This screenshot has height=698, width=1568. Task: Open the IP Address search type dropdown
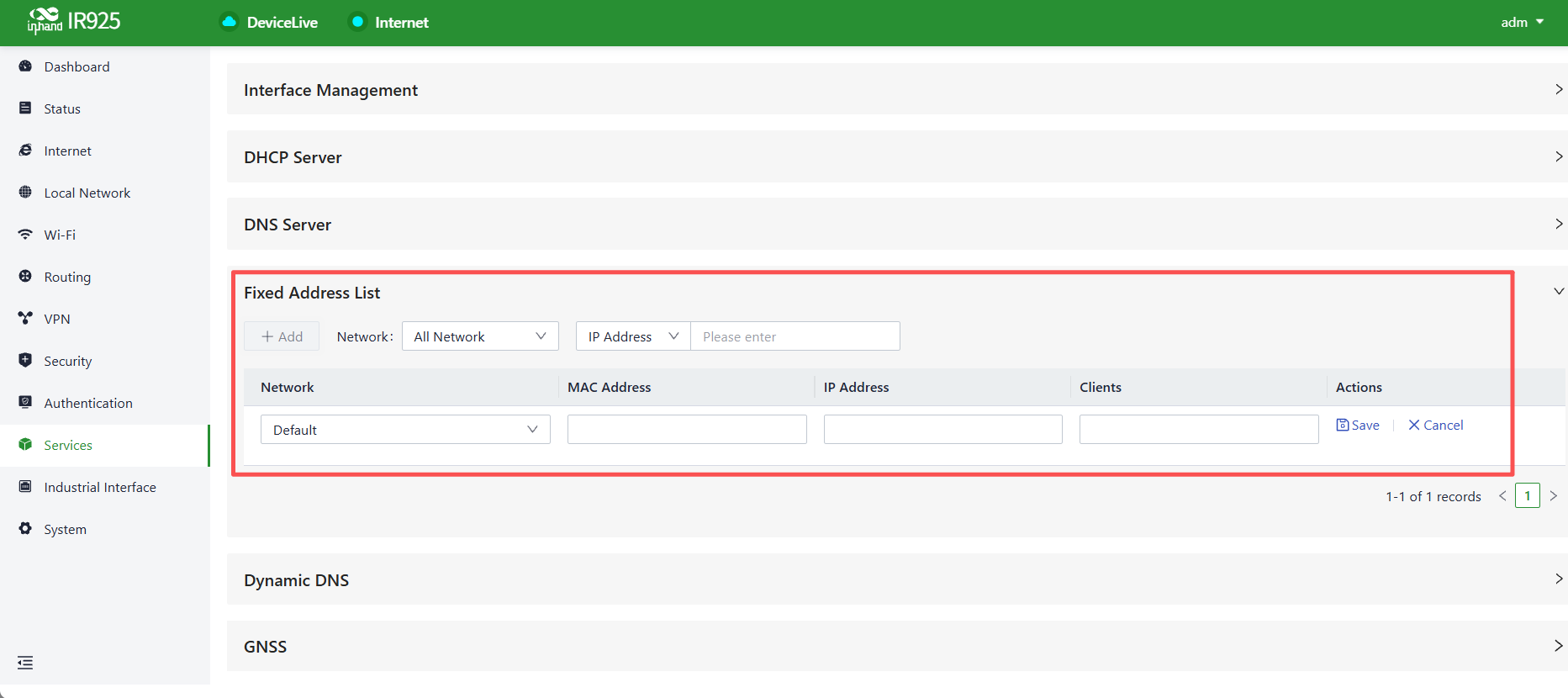coord(633,336)
